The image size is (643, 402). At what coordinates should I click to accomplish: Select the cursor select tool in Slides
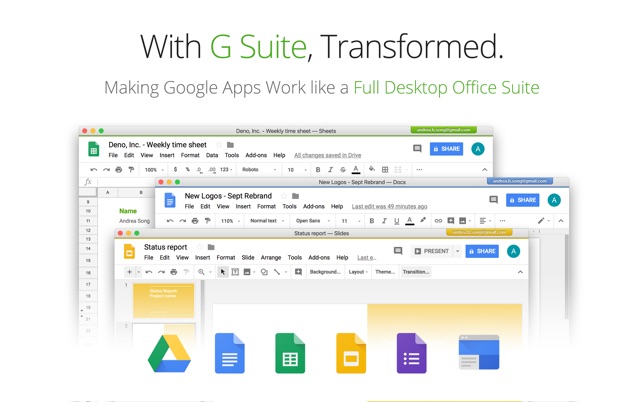(223, 272)
